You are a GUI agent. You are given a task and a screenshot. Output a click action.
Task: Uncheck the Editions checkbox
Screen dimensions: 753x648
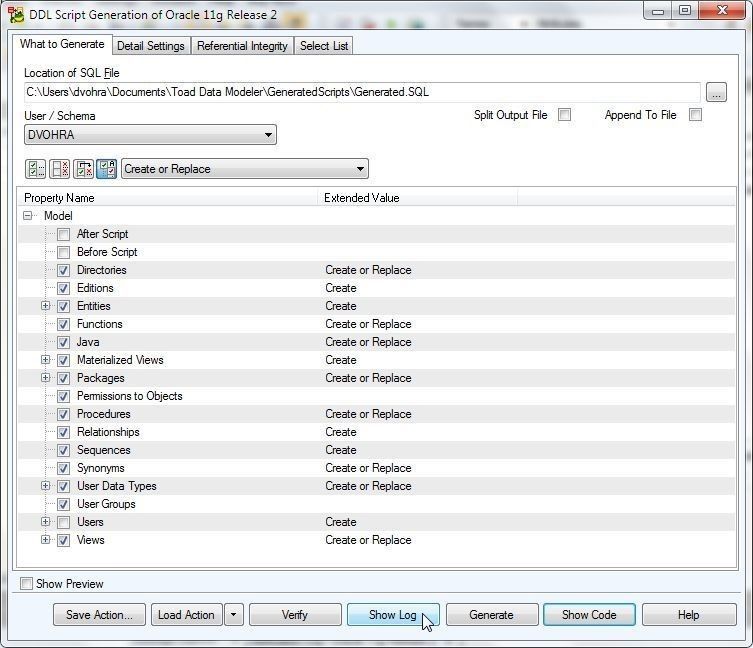coord(63,288)
